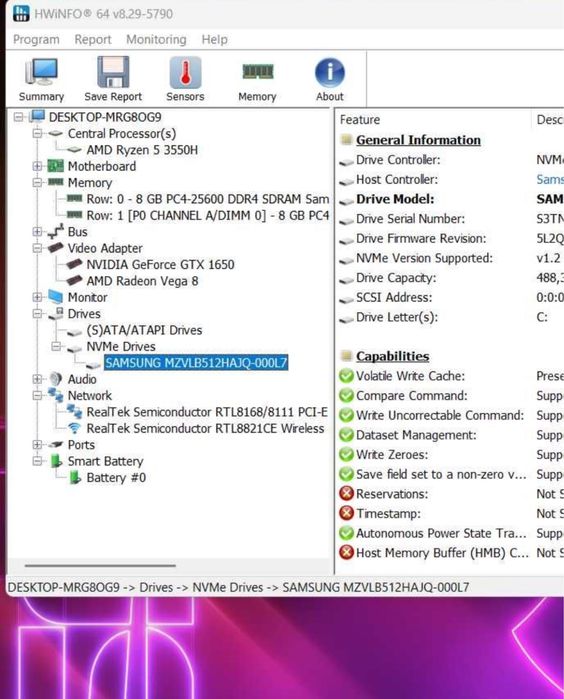Collapse the DESKTOP-MRG8OG9 root node
The width and height of the screenshot is (564, 699).
pyautogui.click(x=19, y=117)
